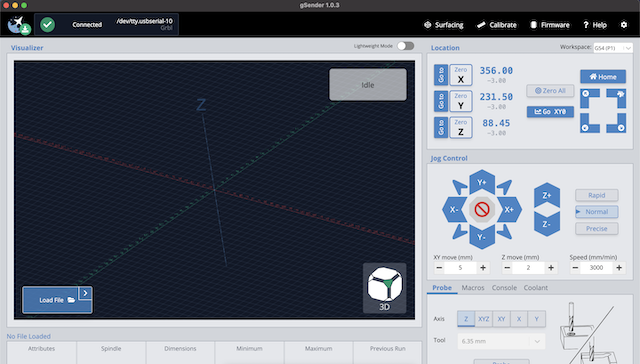The image size is (640, 364).
Task: Open the Workspace G54 dropdown
Action: point(613,48)
